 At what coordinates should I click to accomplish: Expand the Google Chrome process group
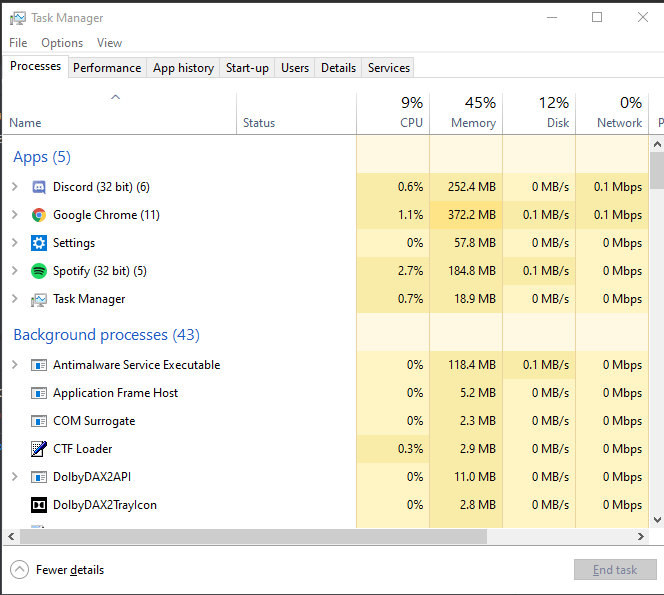[x=14, y=215]
